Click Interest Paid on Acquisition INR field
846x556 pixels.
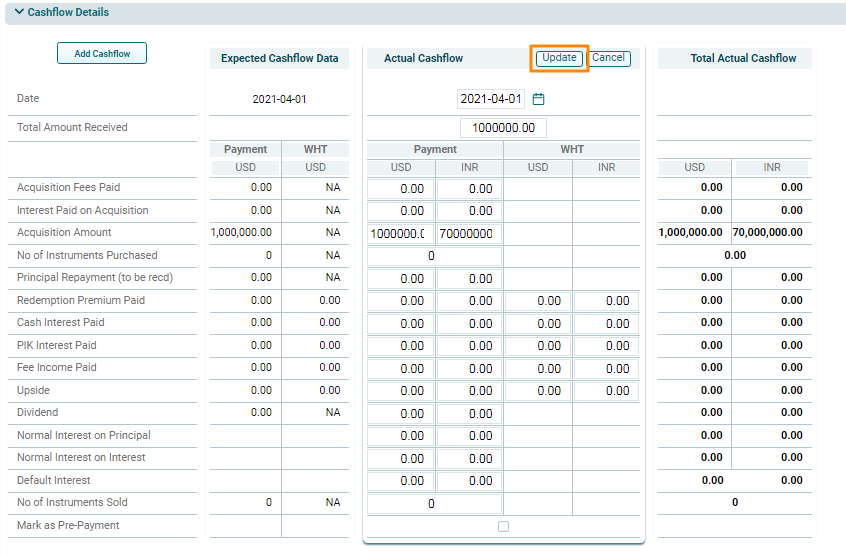tap(468, 211)
